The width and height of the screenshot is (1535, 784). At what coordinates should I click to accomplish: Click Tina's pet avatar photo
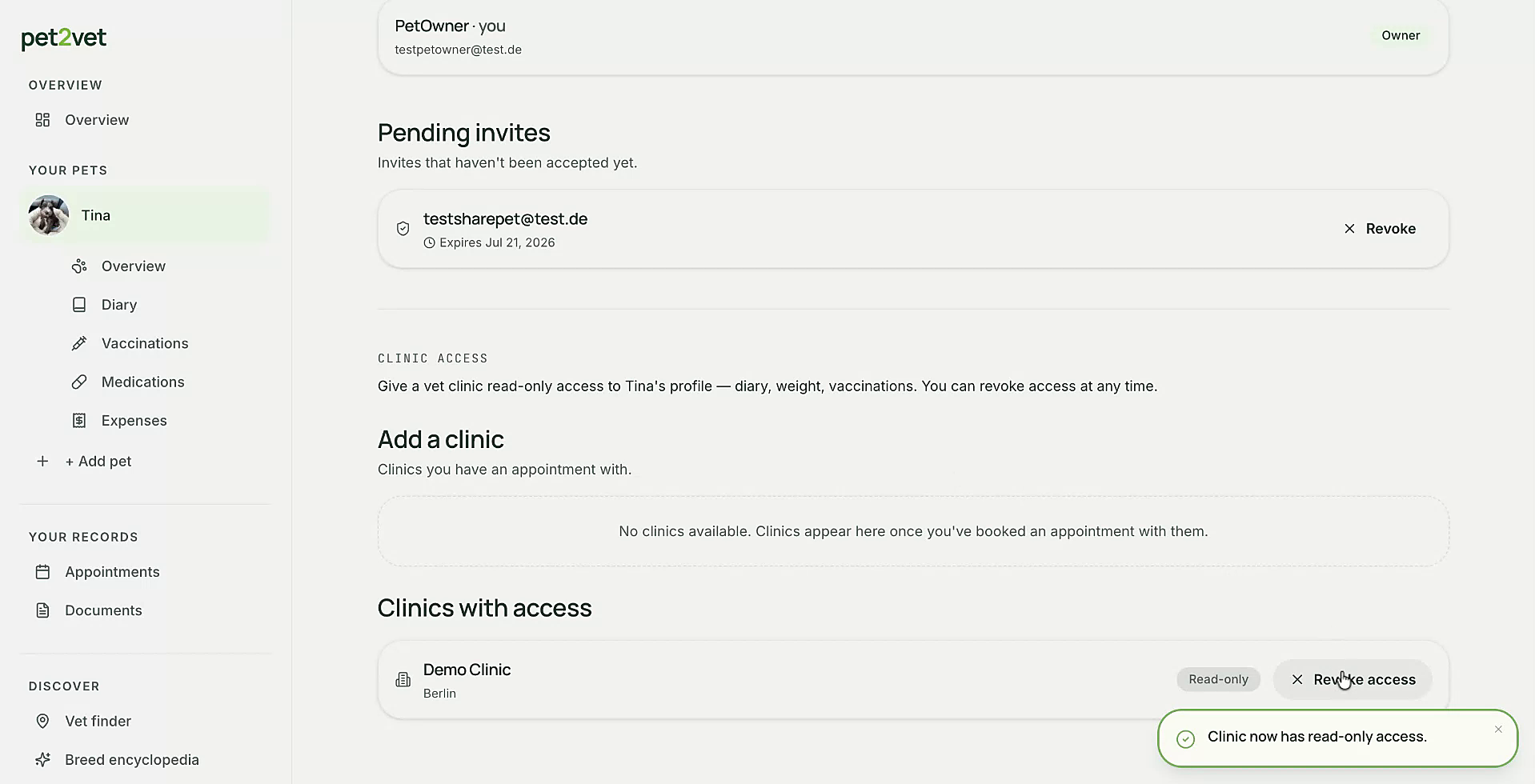(x=49, y=215)
